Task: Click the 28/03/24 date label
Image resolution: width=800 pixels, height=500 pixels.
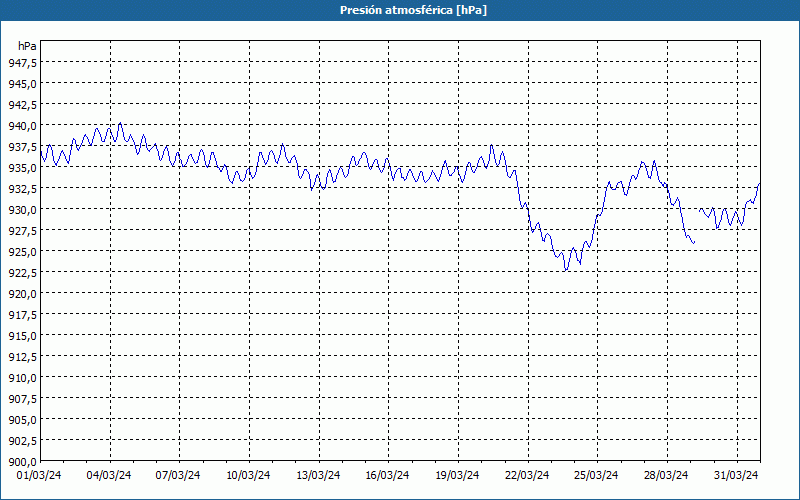Action: [x=666, y=475]
